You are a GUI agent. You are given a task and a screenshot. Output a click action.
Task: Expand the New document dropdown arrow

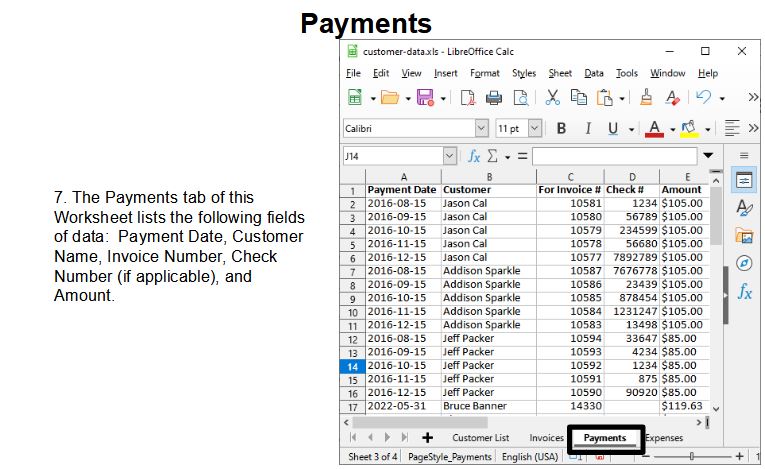click(x=373, y=99)
